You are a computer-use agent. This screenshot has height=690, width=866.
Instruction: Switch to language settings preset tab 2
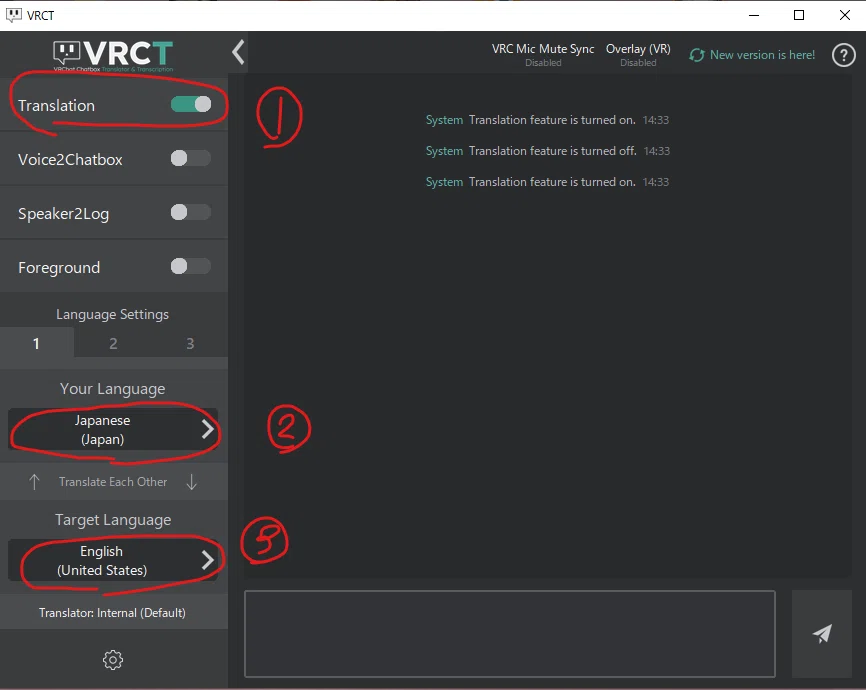pyautogui.click(x=113, y=343)
